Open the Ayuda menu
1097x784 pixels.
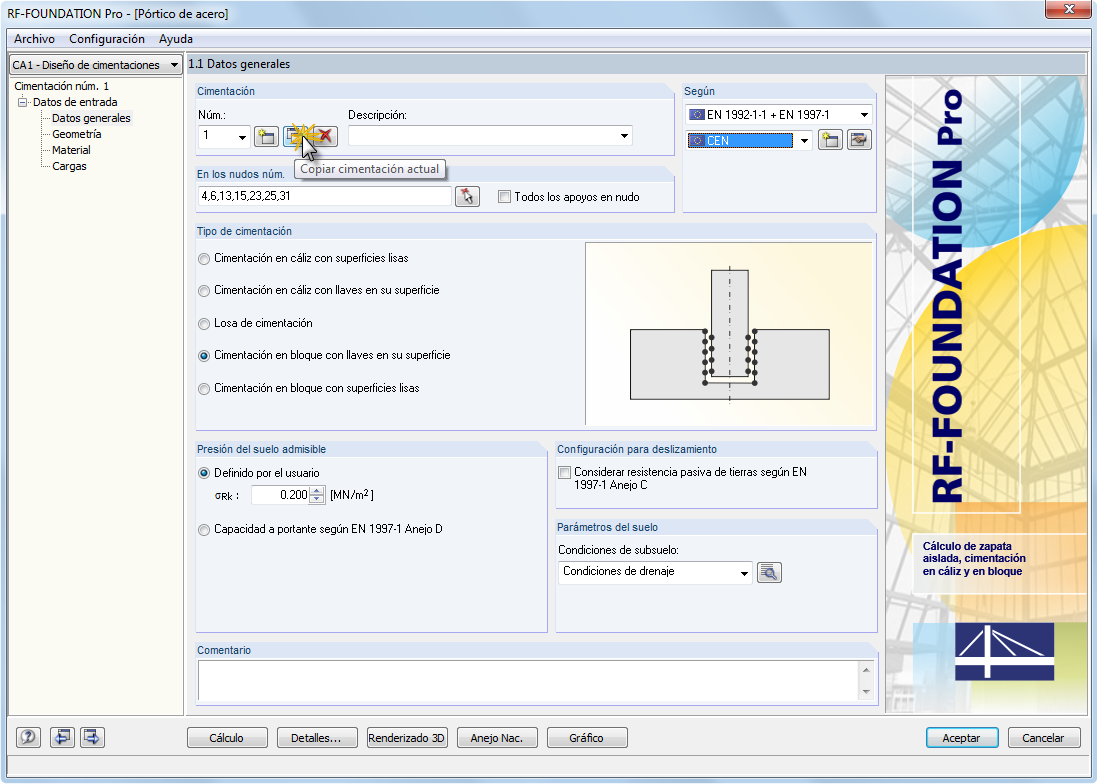point(176,39)
